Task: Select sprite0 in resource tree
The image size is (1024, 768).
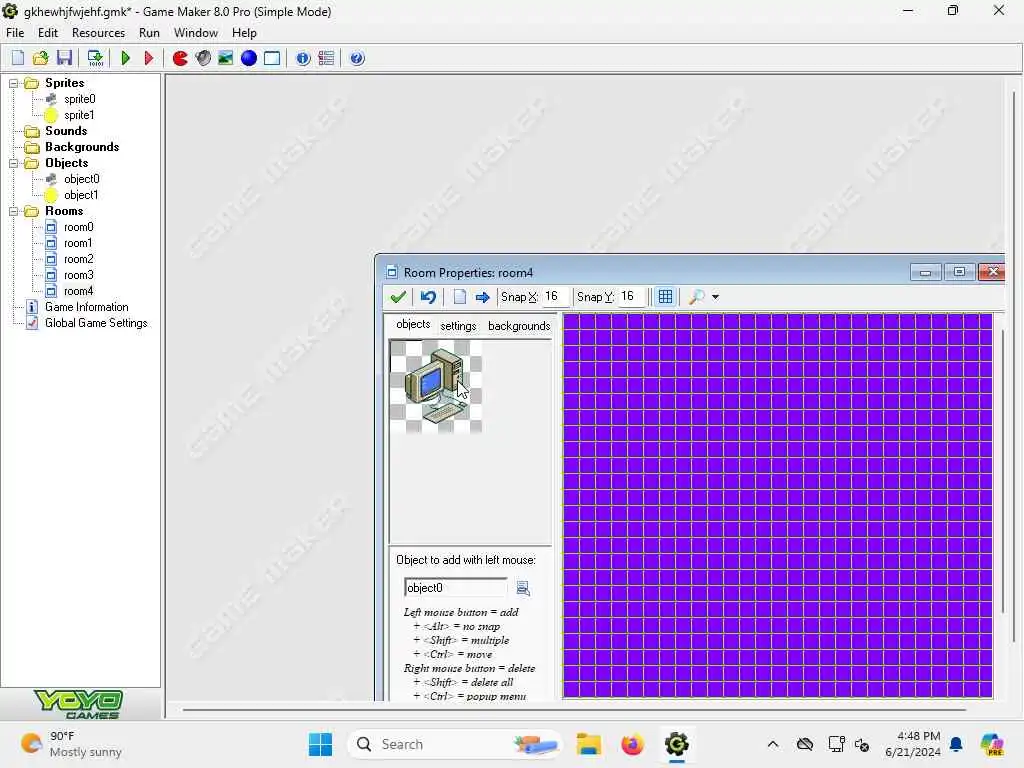Action: click(x=80, y=99)
